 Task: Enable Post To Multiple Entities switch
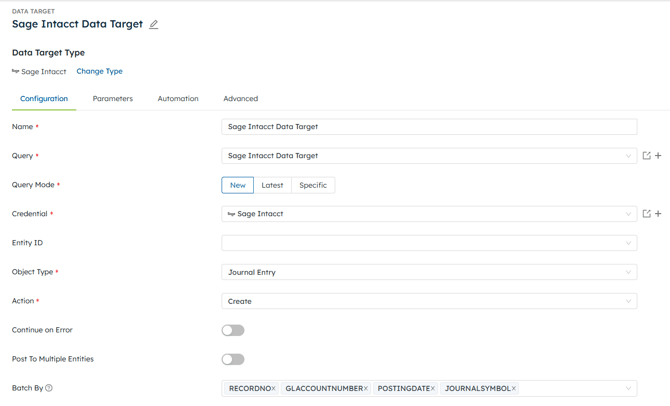(x=233, y=359)
